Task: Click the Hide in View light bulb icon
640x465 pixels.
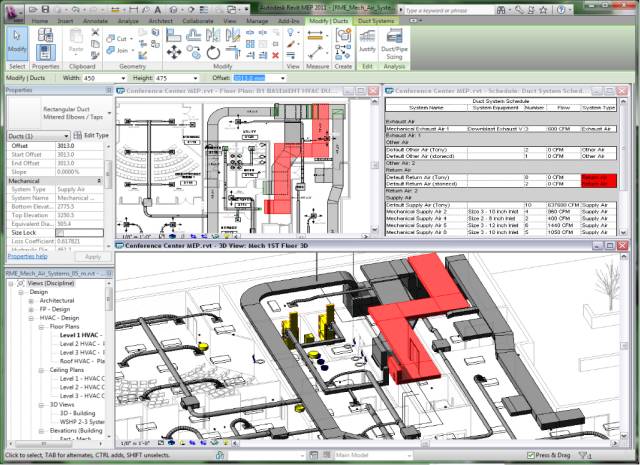Action: [290, 32]
